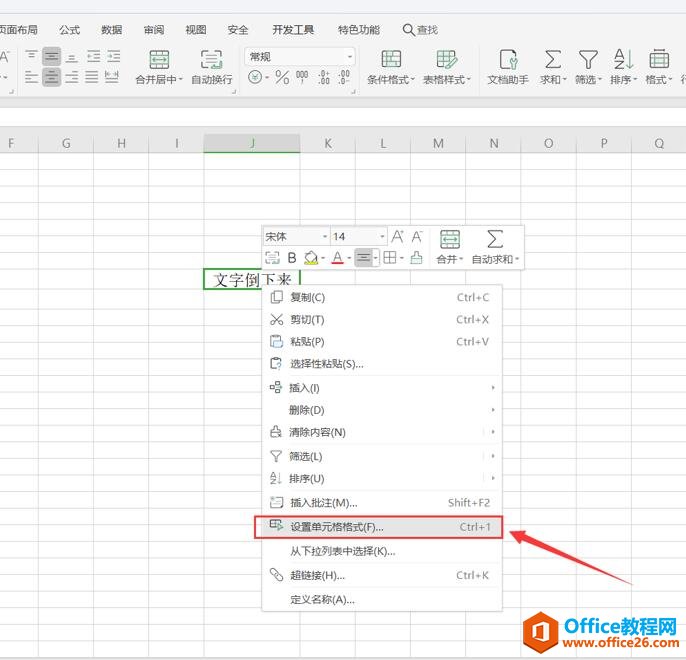The height and width of the screenshot is (660, 686).
Task: Click the mini toolbar format painter icon
Action: (416, 258)
